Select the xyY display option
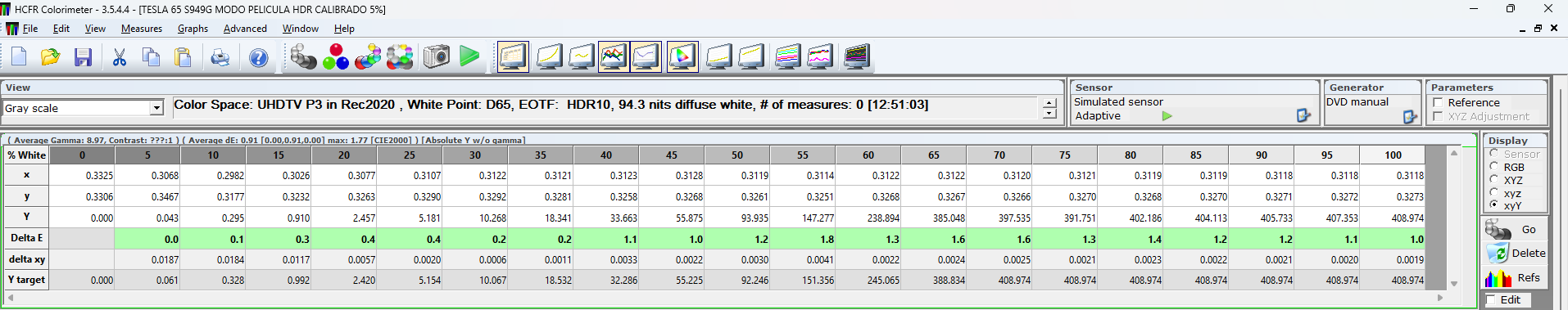The height and width of the screenshot is (310, 1568). click(x=1493, y=205)
